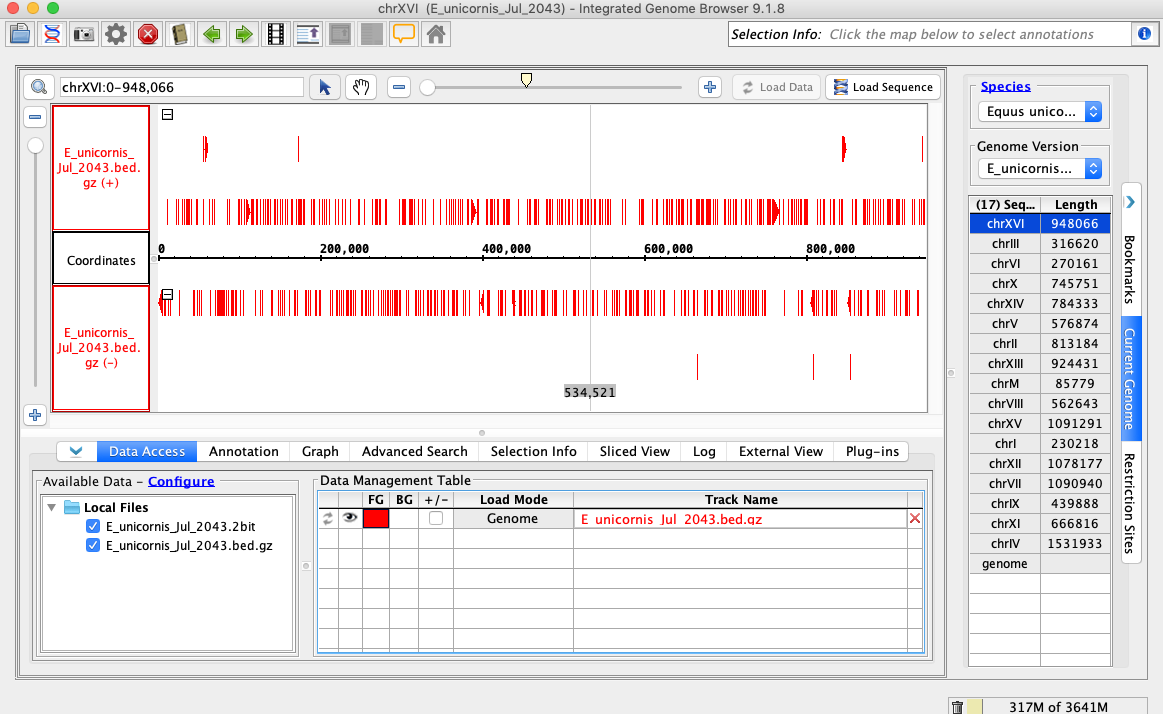Open the Log tab

pos(704,451)
